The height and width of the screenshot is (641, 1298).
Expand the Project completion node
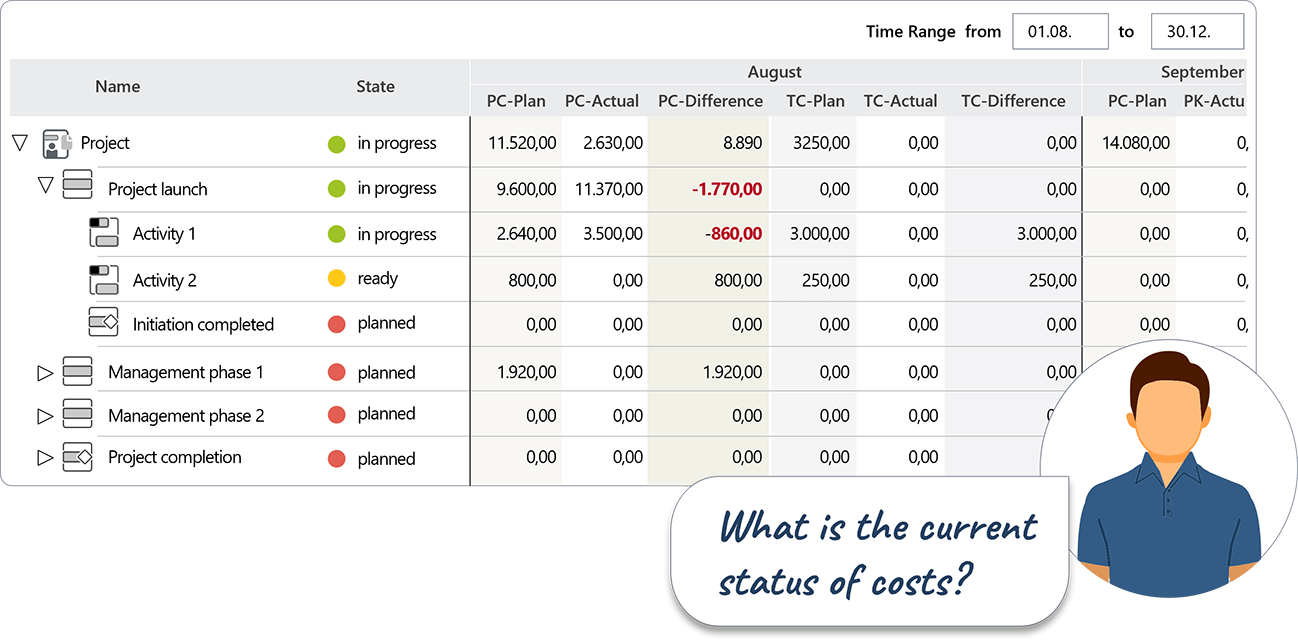pos(44,458)
